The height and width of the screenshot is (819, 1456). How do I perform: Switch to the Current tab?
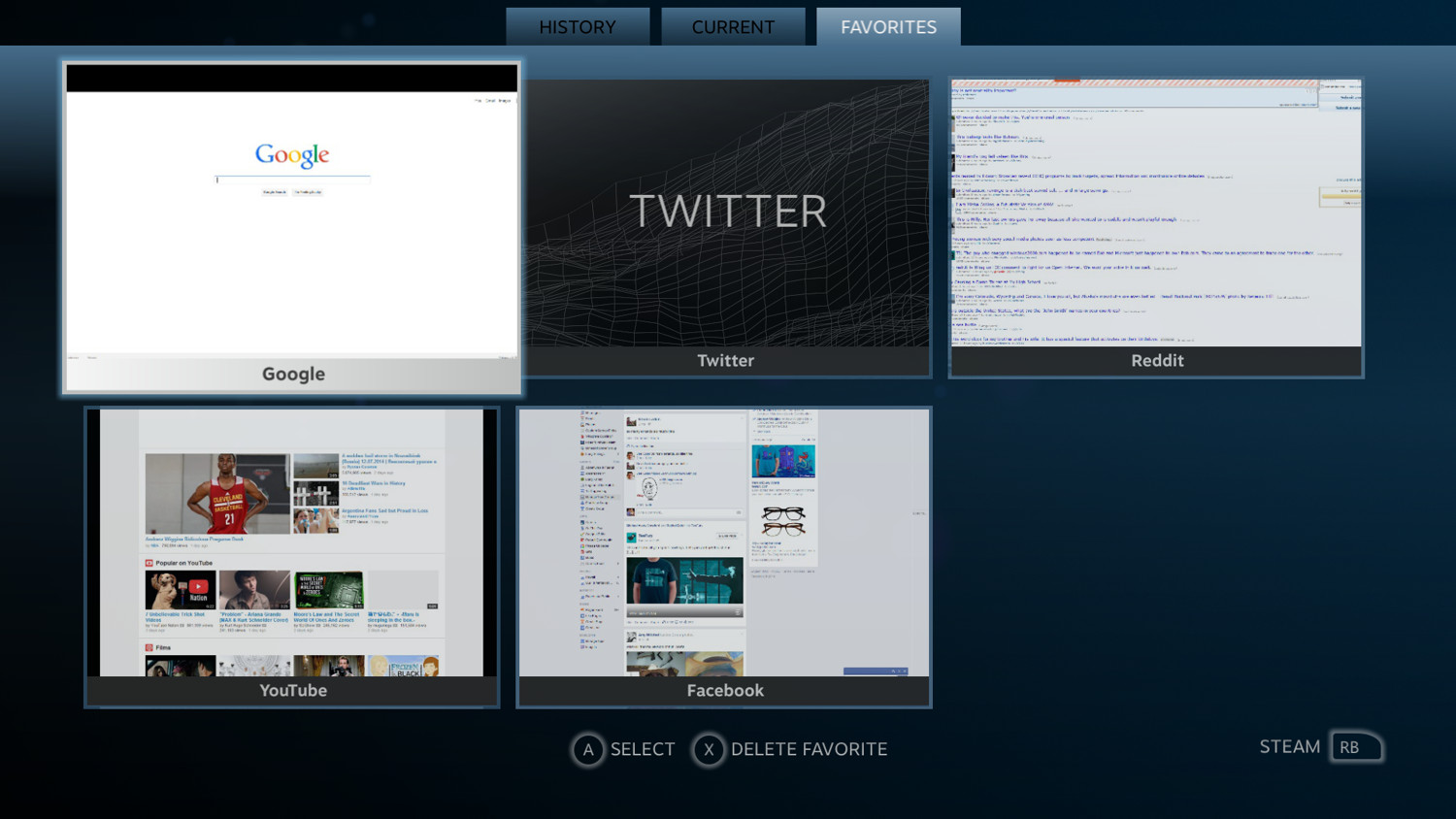coord(733,27)
